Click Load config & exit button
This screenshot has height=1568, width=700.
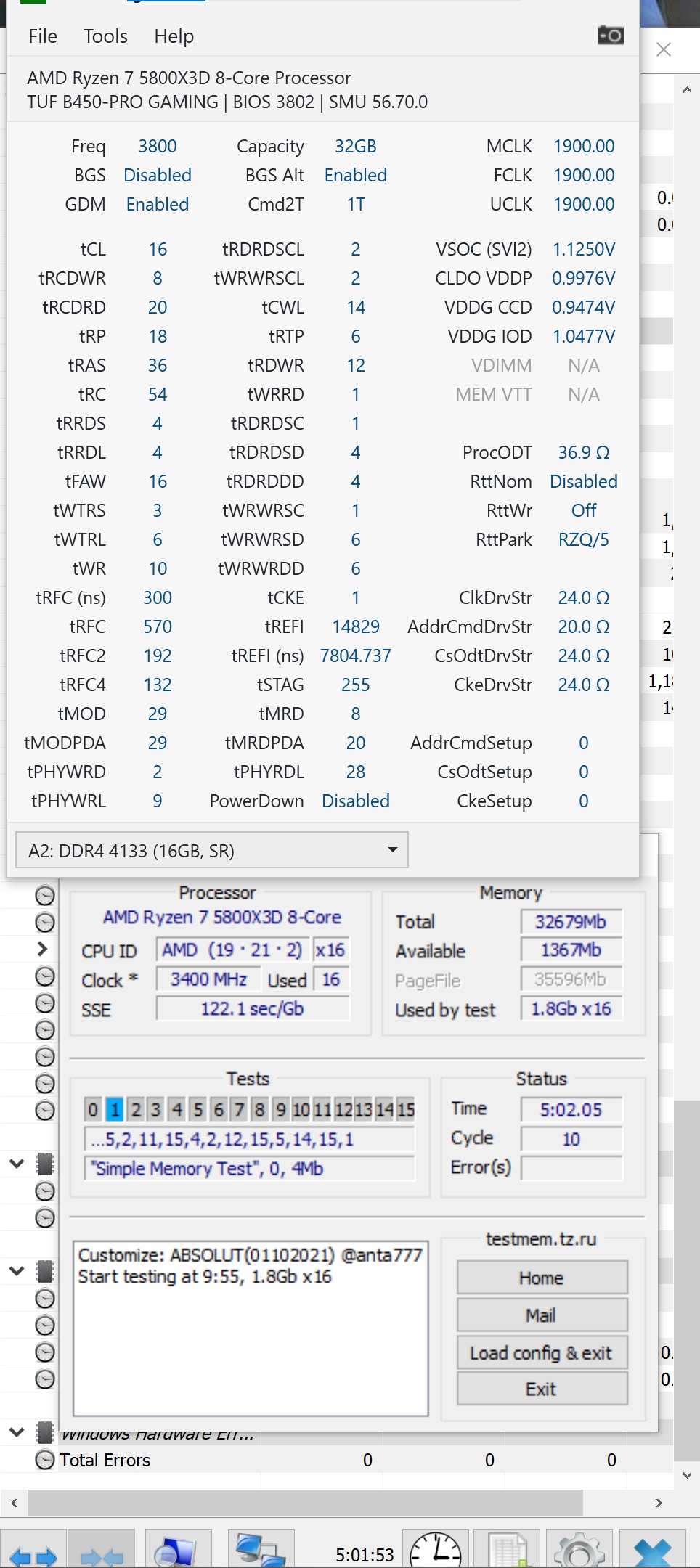click(542, 1353)
